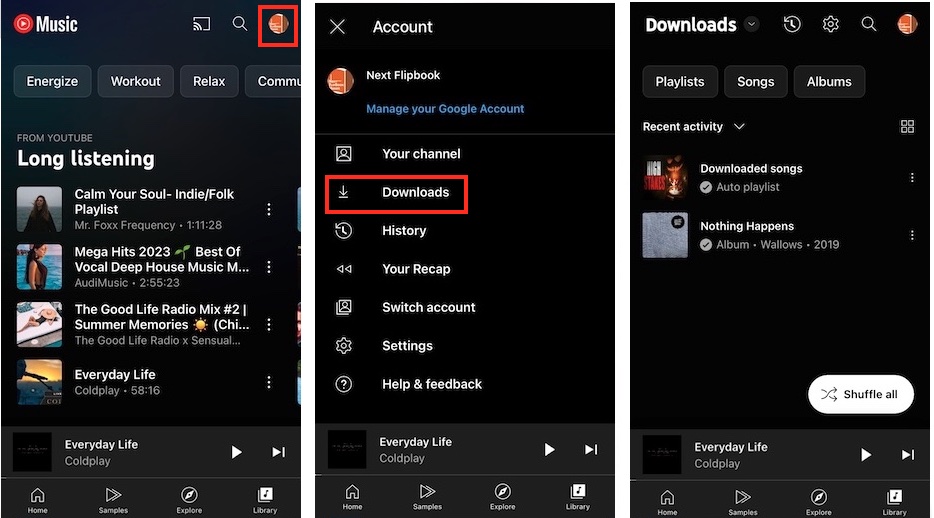This screenshot has width=934, height=518.
Task: Open options for The Good Life Radio Mix
Action: (x=269, y=324)
